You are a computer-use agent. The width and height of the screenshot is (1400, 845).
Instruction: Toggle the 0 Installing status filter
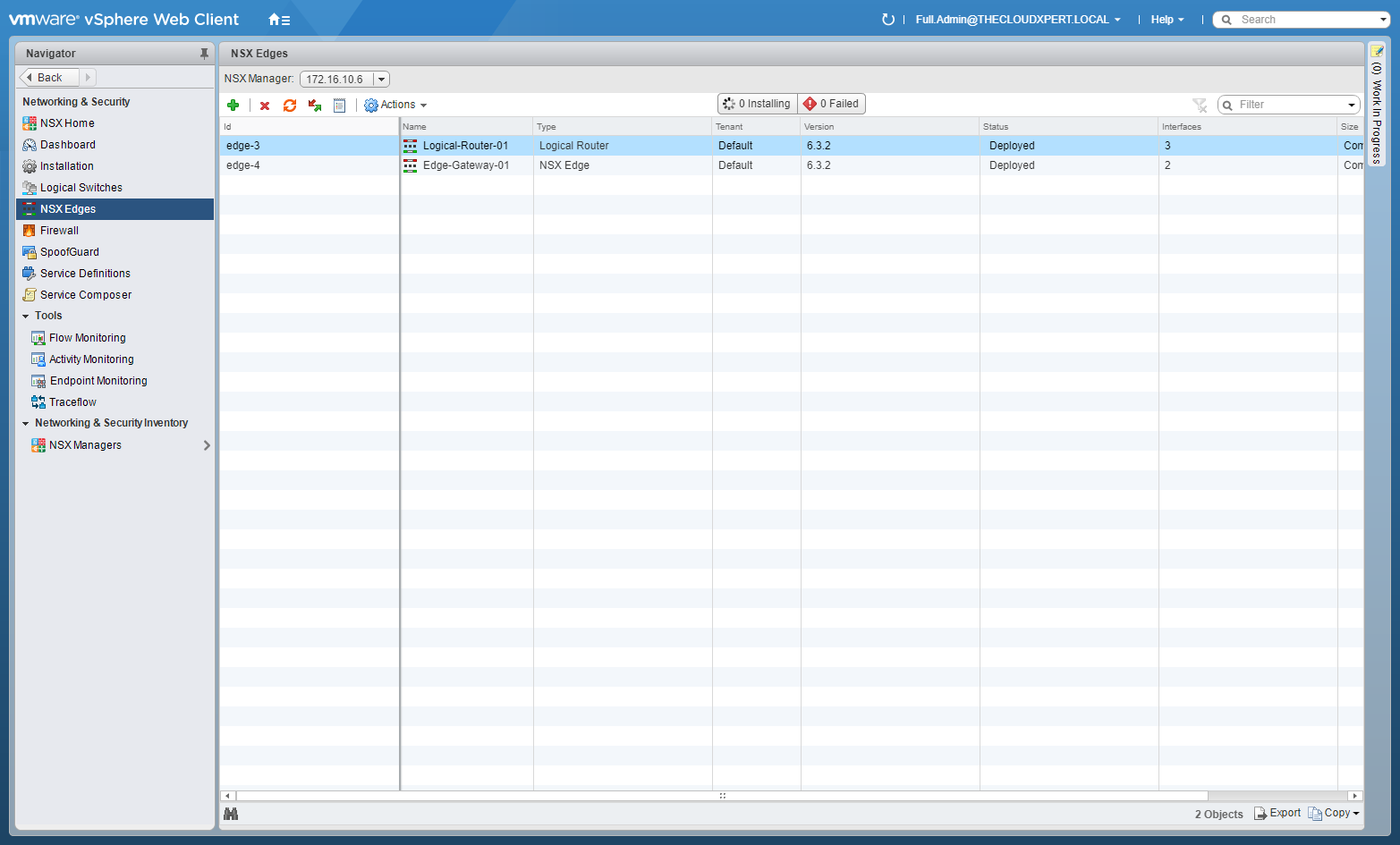click(x=758, y=104)
